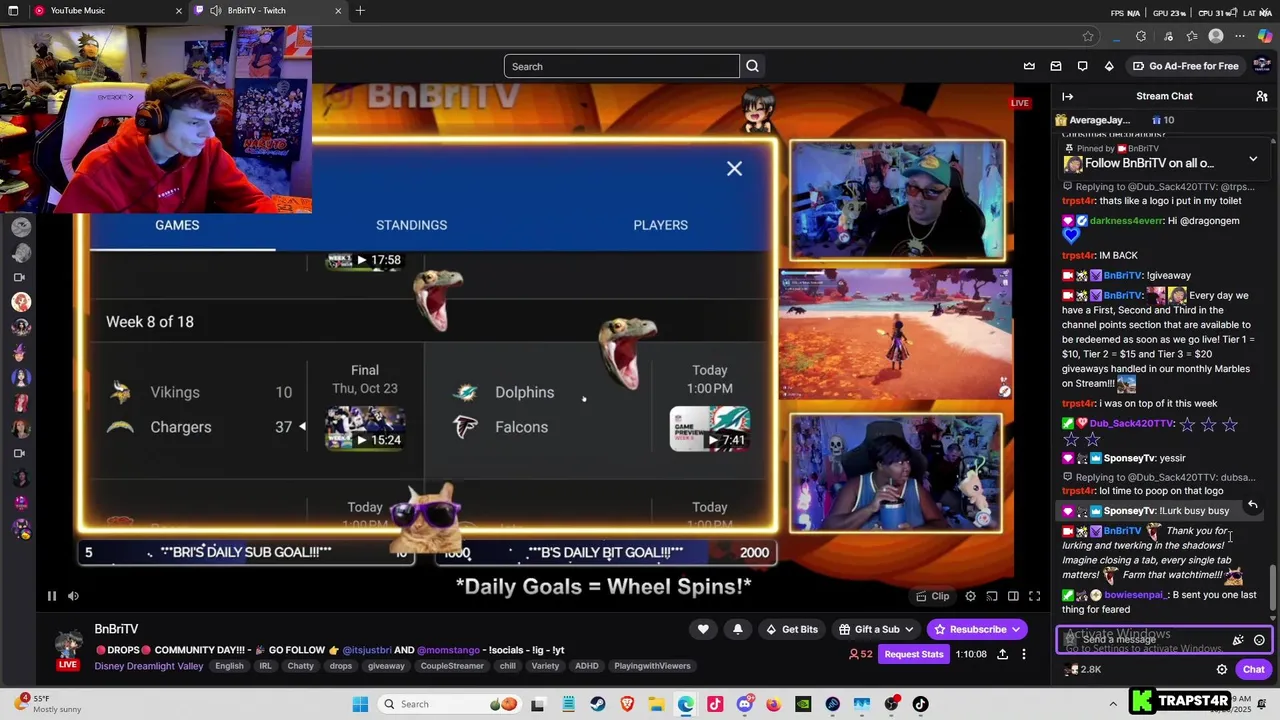Play the Dolphins Falcons 7:41 game preview
The height and width of the screenshot is (720, 1280).
[709, 428]
